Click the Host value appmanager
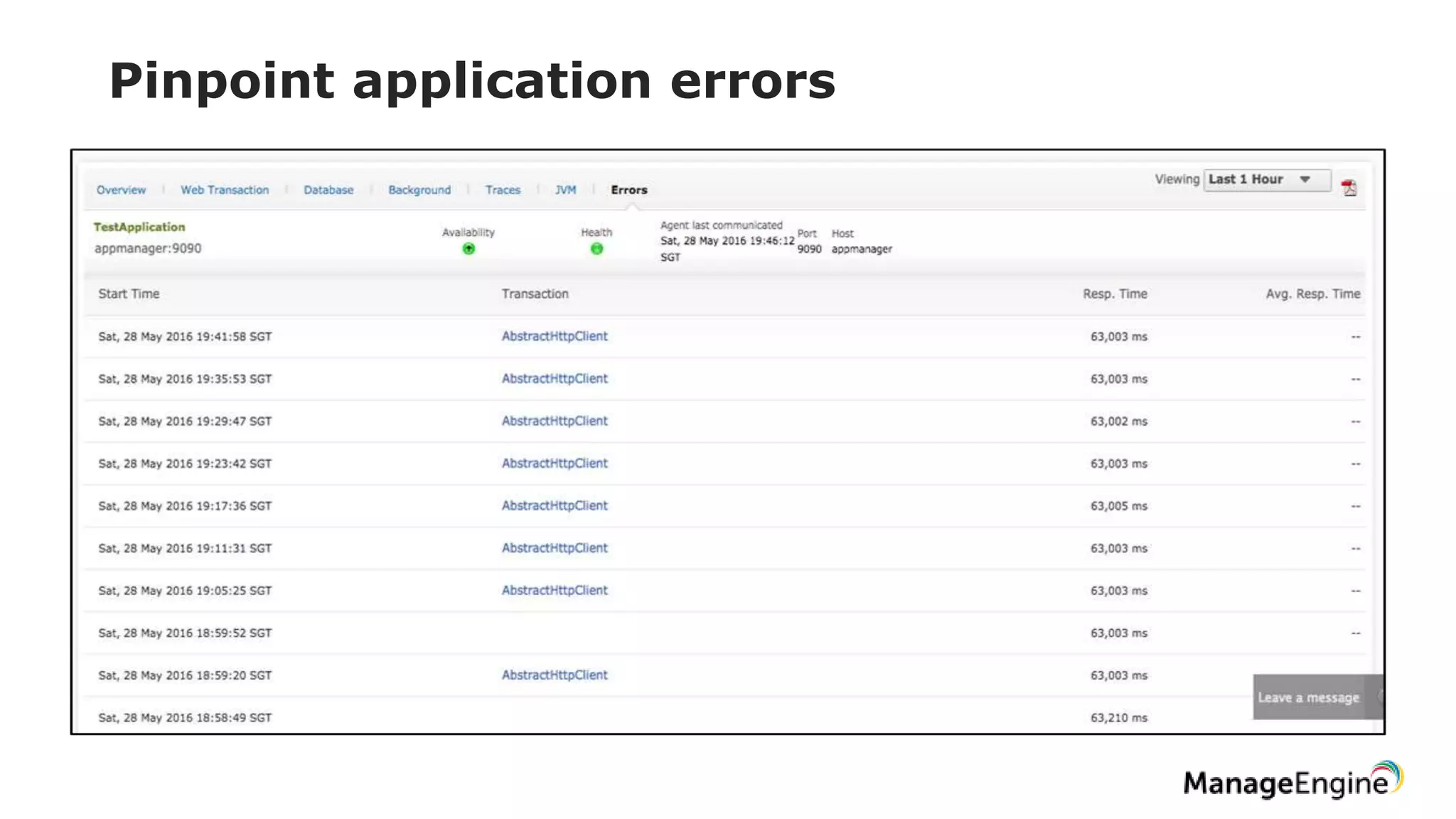This screenshot has width=1456, height=819. click(862, 249)
